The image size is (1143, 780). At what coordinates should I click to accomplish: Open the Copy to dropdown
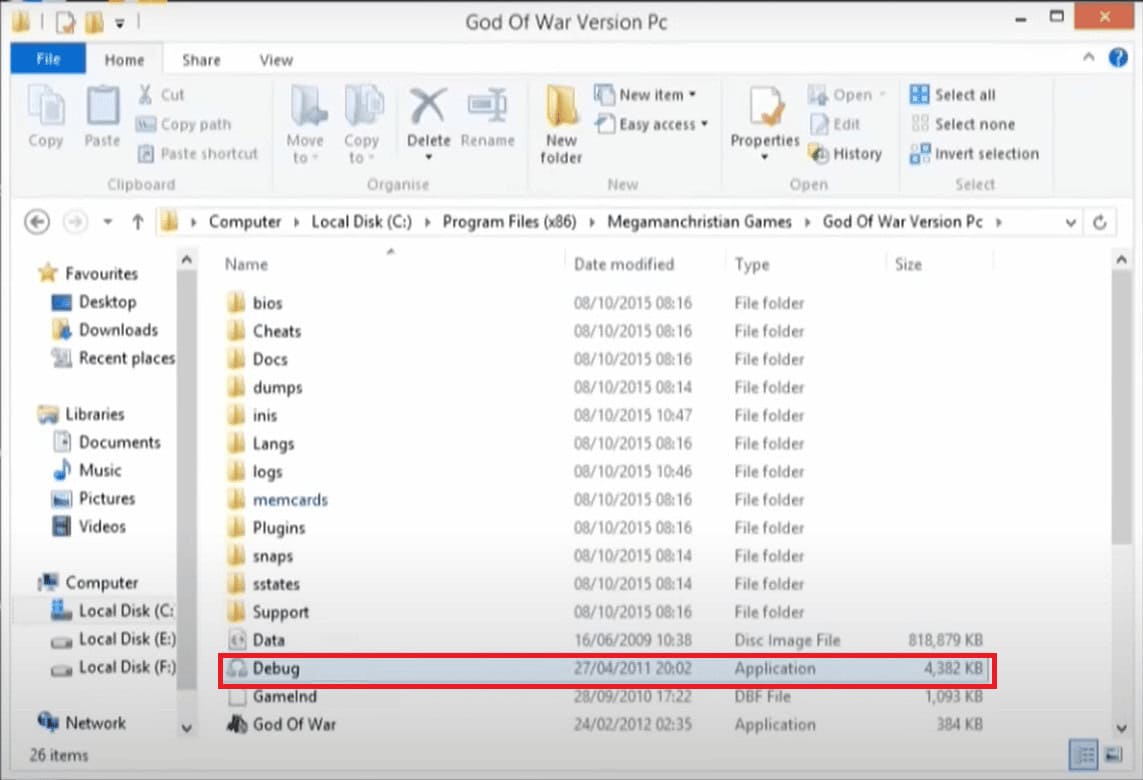coord(362,125)
